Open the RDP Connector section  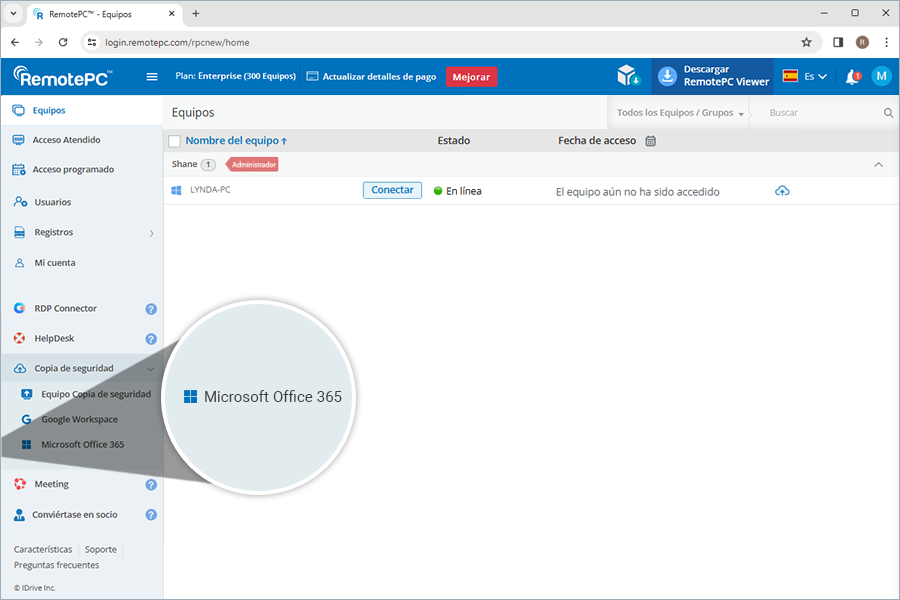(x=66, y=308)
